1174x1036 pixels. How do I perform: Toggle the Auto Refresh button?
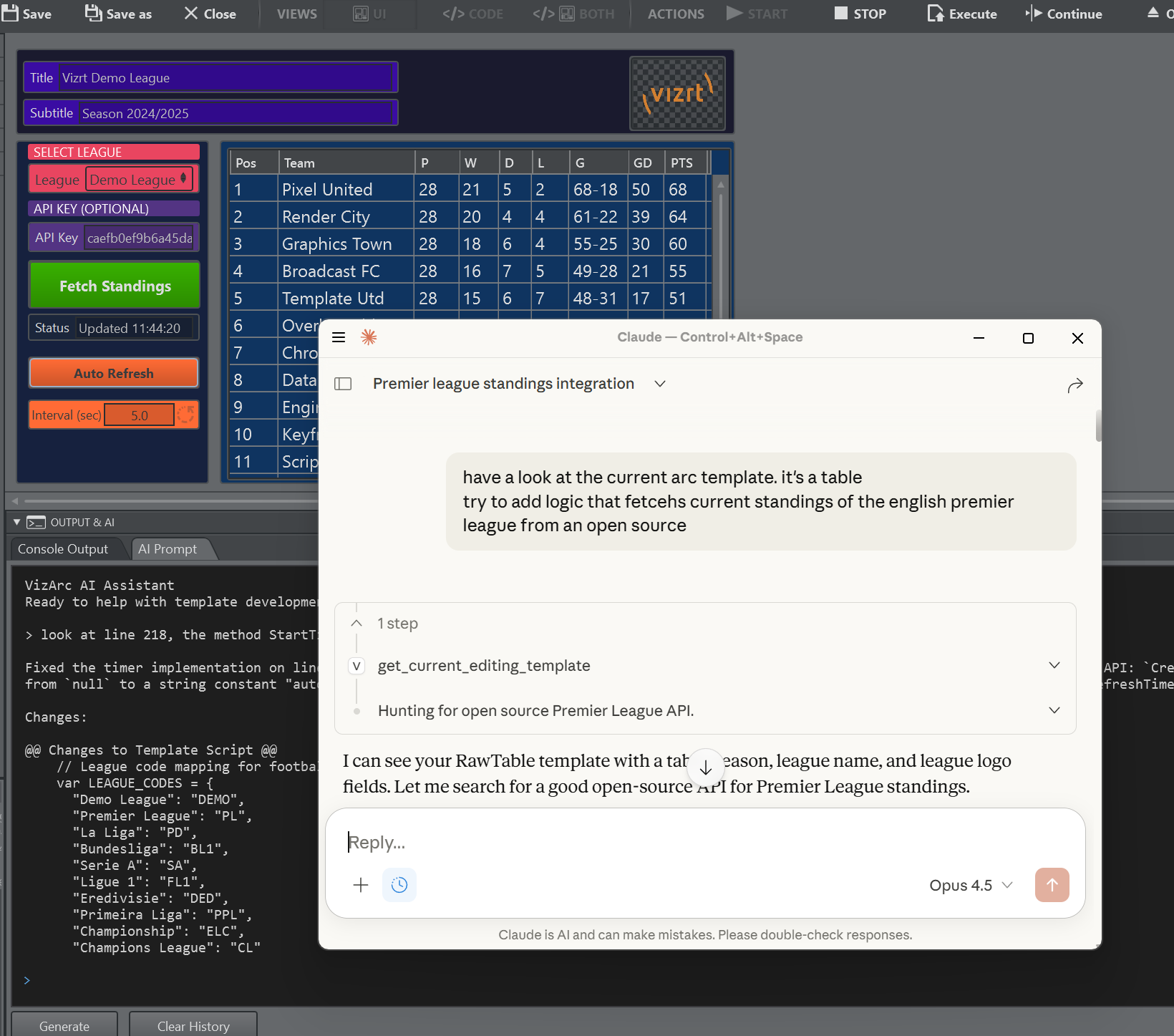pos(114,373)
